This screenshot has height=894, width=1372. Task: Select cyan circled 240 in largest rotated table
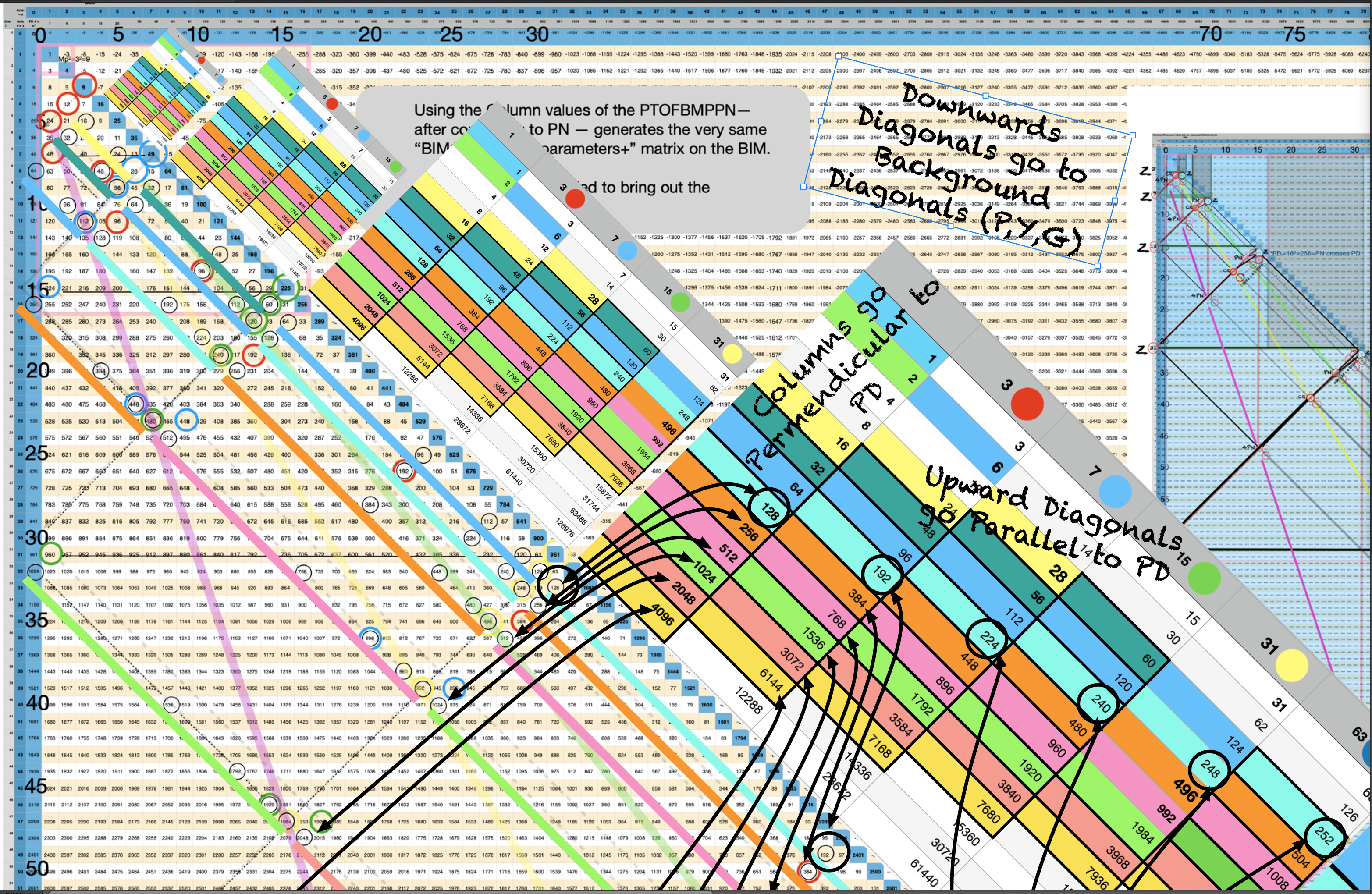[1099, 702]
